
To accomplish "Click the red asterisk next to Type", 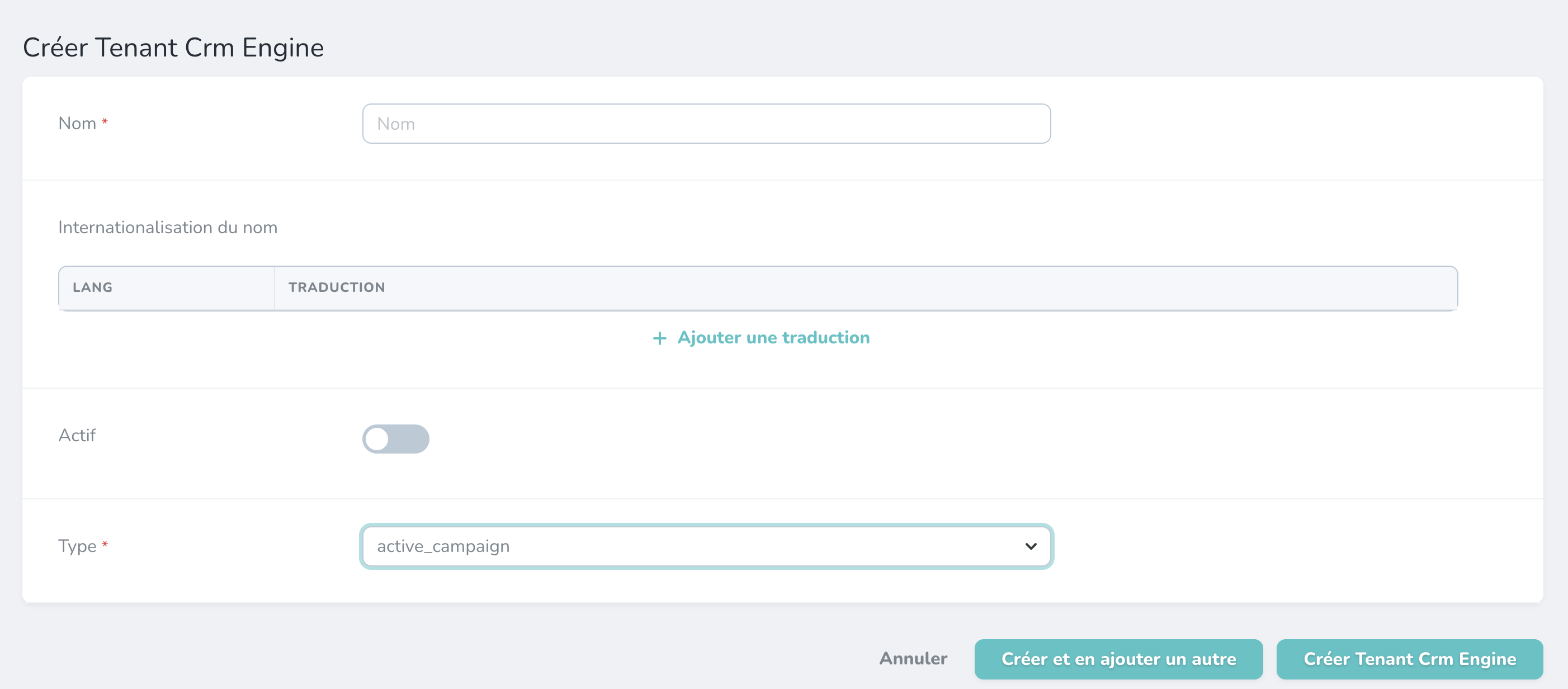I will coord(105,544).
